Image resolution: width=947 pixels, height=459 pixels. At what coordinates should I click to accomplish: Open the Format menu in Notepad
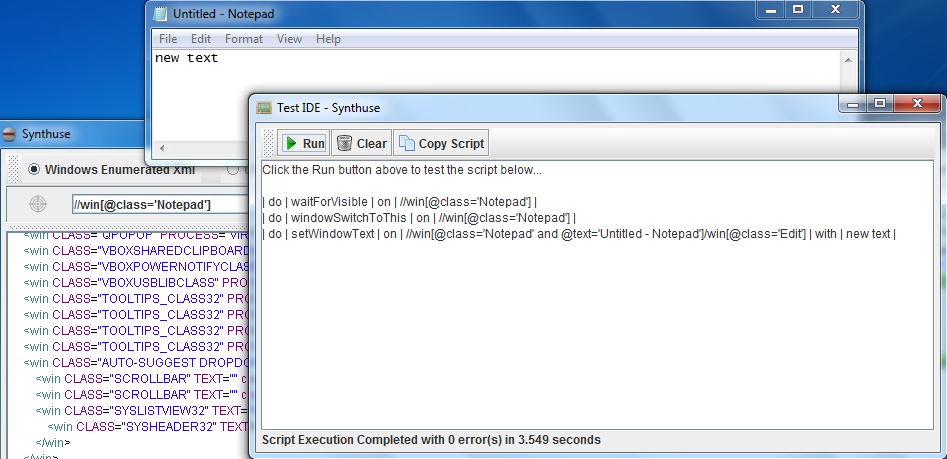244,39
